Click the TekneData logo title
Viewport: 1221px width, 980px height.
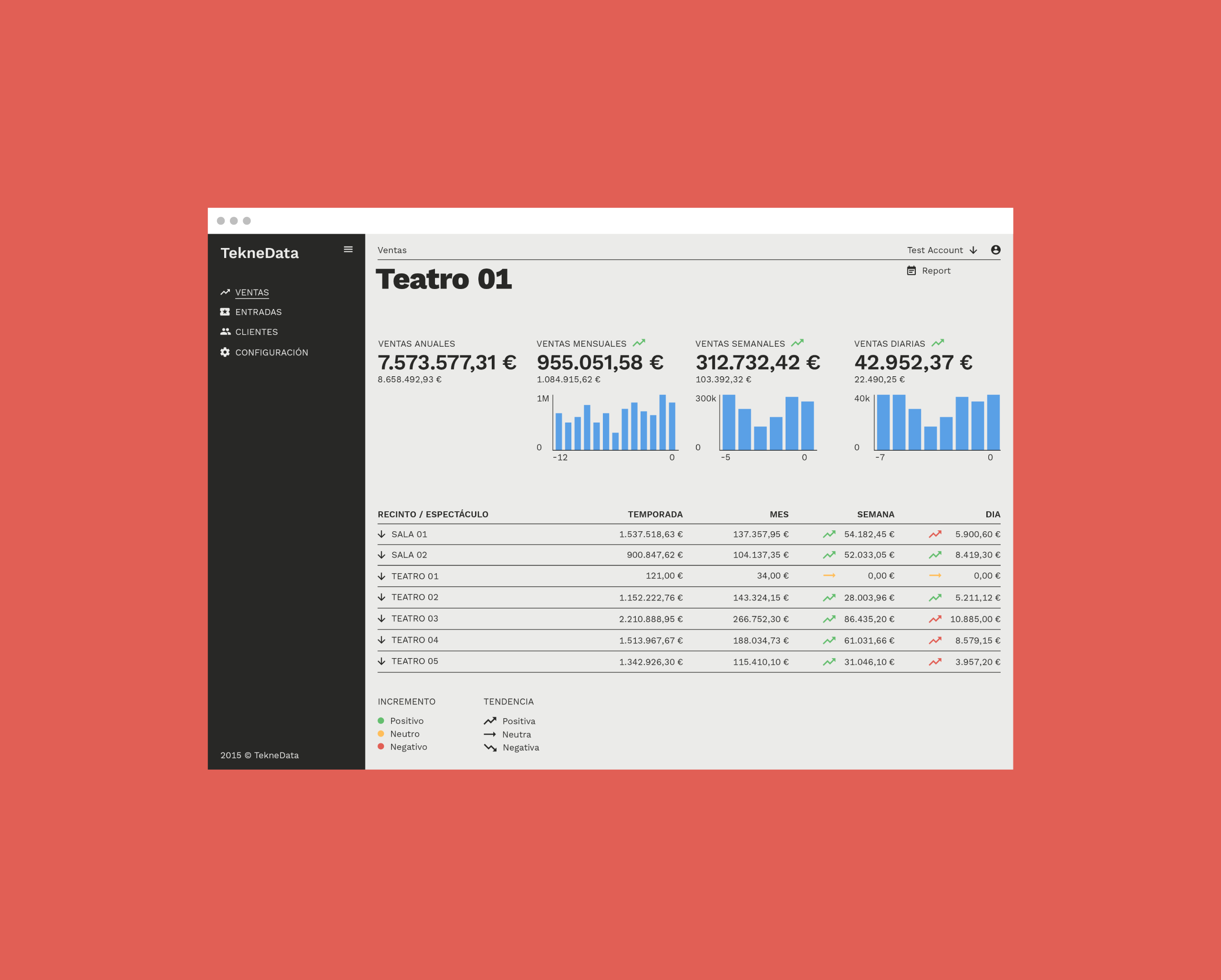(259, 253)
